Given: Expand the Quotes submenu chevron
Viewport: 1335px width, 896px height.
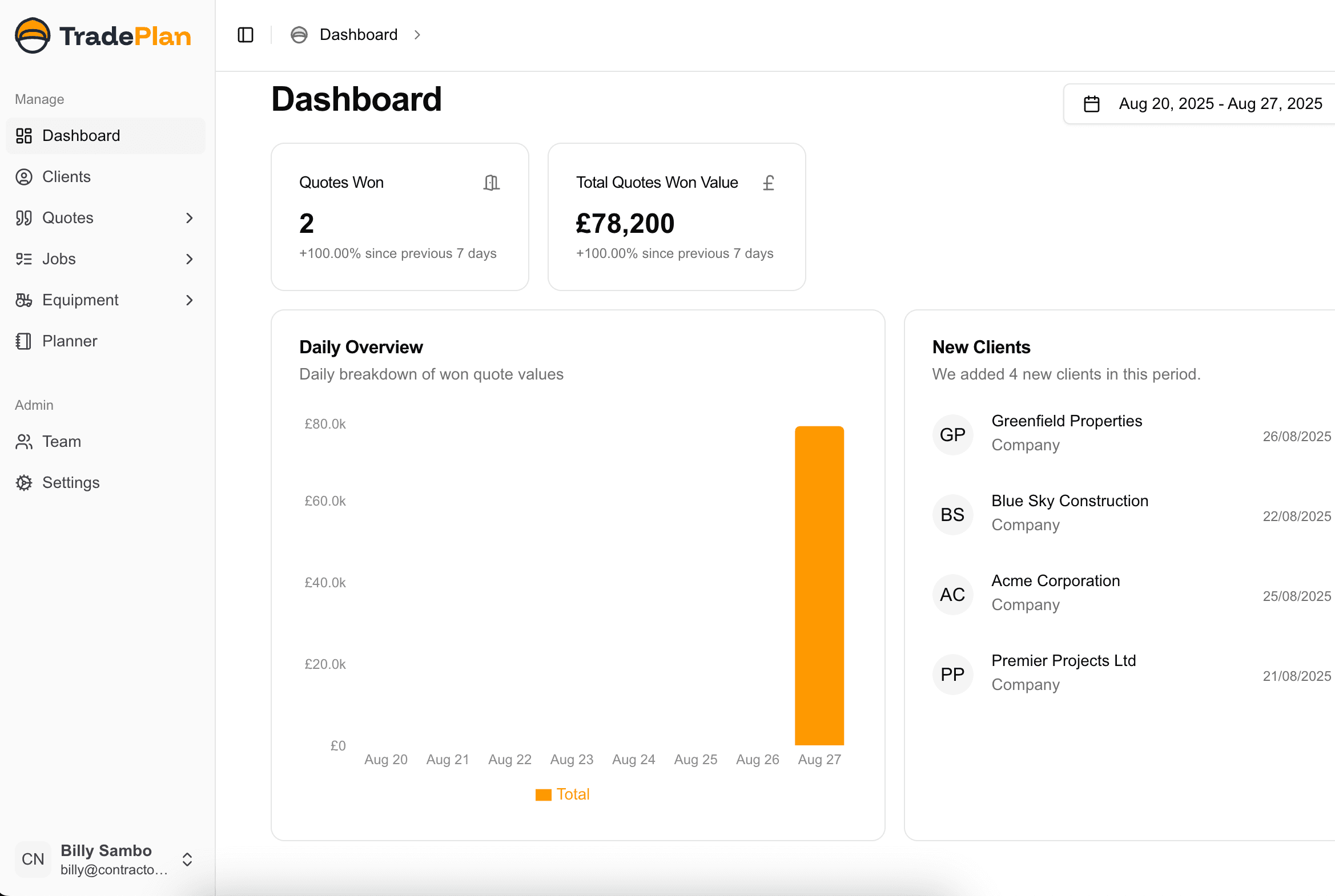Looking at the screenshot, I should (x=189, y=217).
